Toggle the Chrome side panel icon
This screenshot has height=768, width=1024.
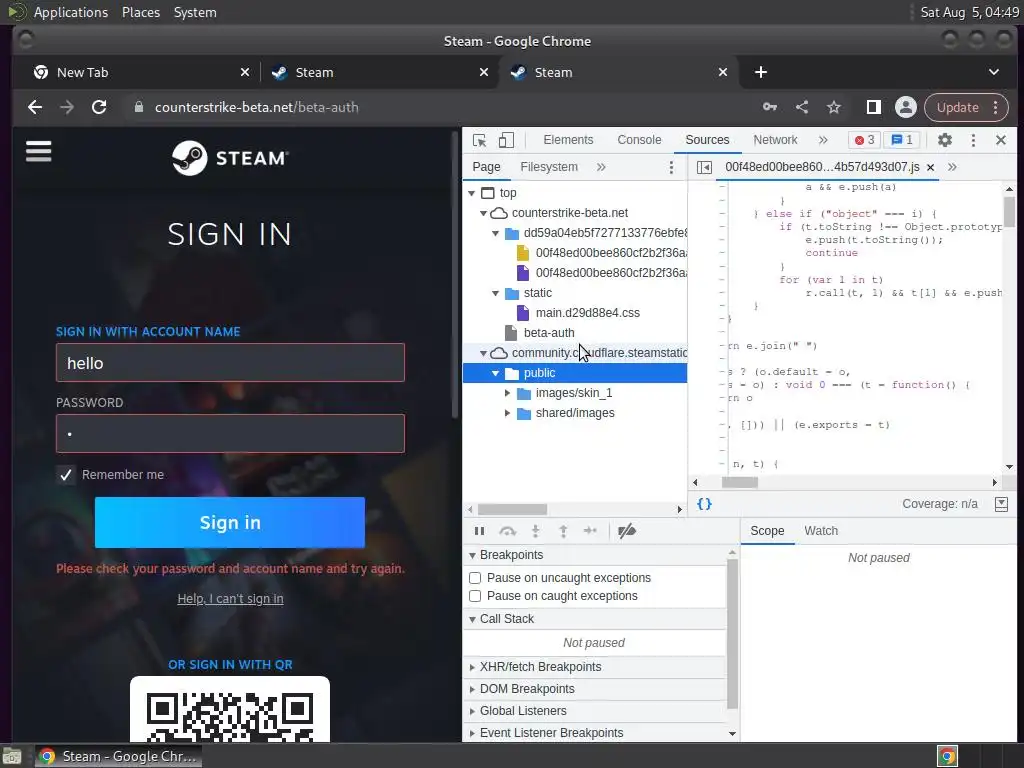873,107
